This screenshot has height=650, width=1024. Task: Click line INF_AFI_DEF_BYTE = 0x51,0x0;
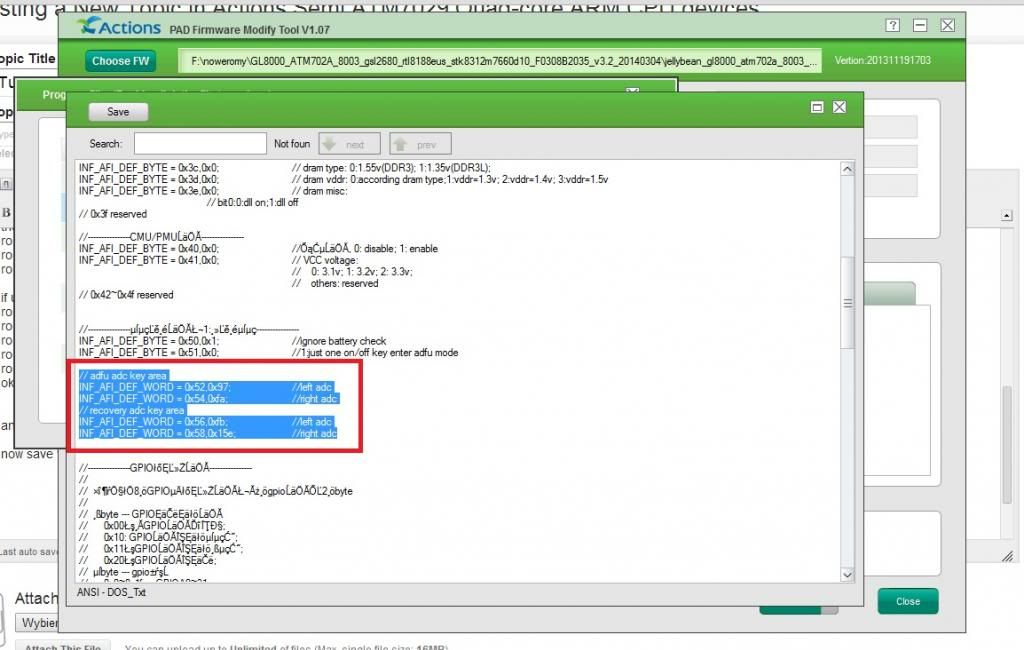tap(149, 353)
